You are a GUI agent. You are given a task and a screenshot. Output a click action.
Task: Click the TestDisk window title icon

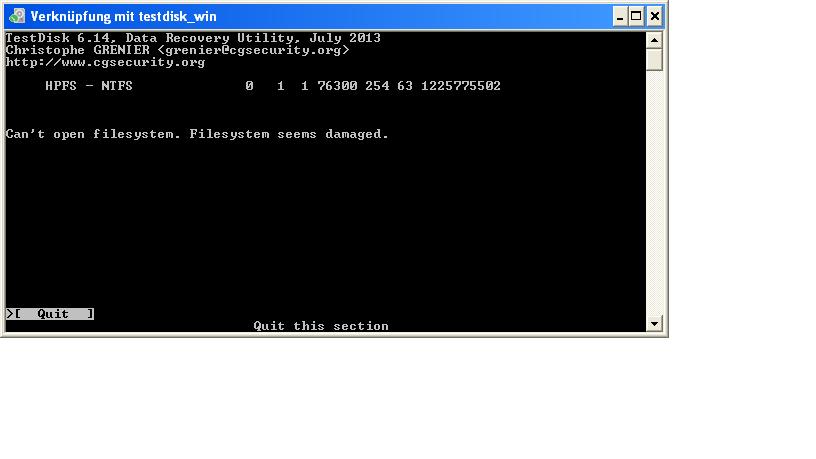17,16
